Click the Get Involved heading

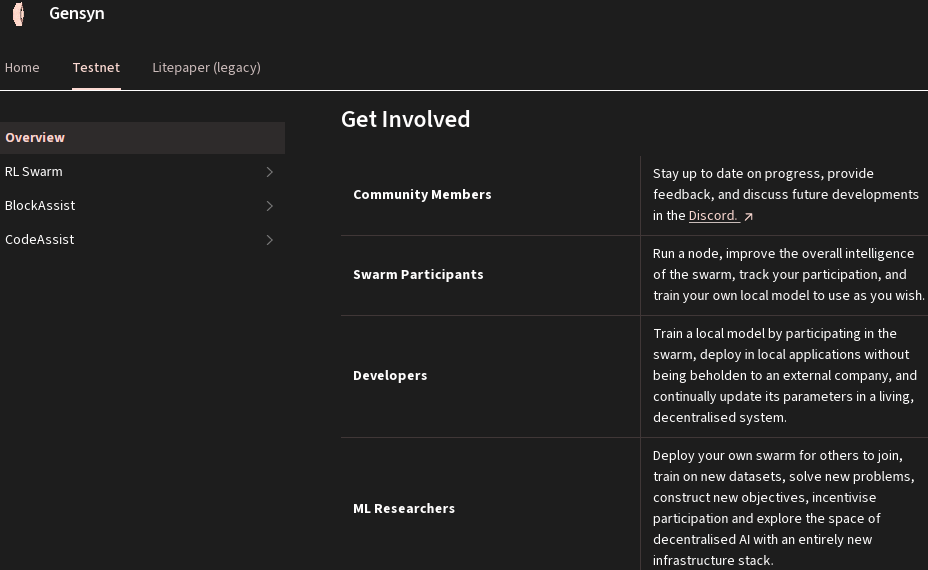tap(405, 119)
